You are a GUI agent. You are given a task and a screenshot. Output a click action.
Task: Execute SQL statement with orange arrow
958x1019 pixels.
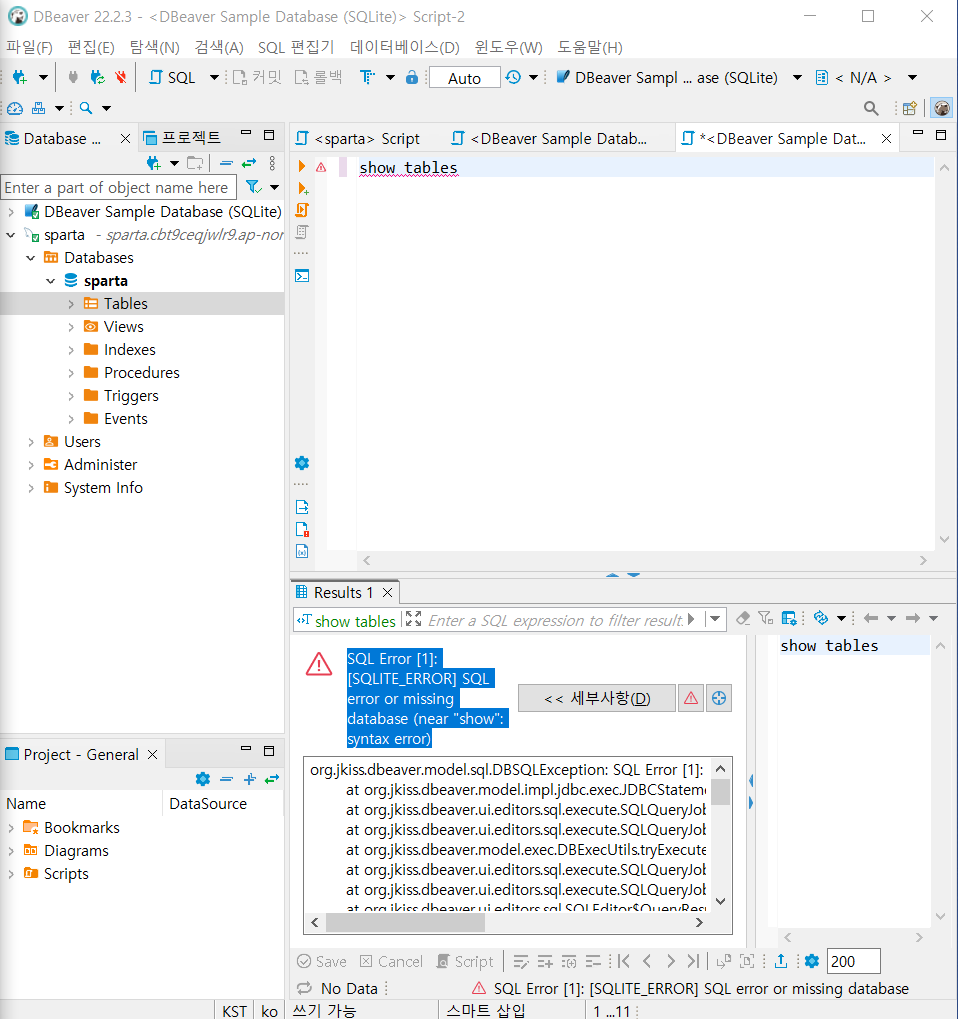click(x=302, y=166)
